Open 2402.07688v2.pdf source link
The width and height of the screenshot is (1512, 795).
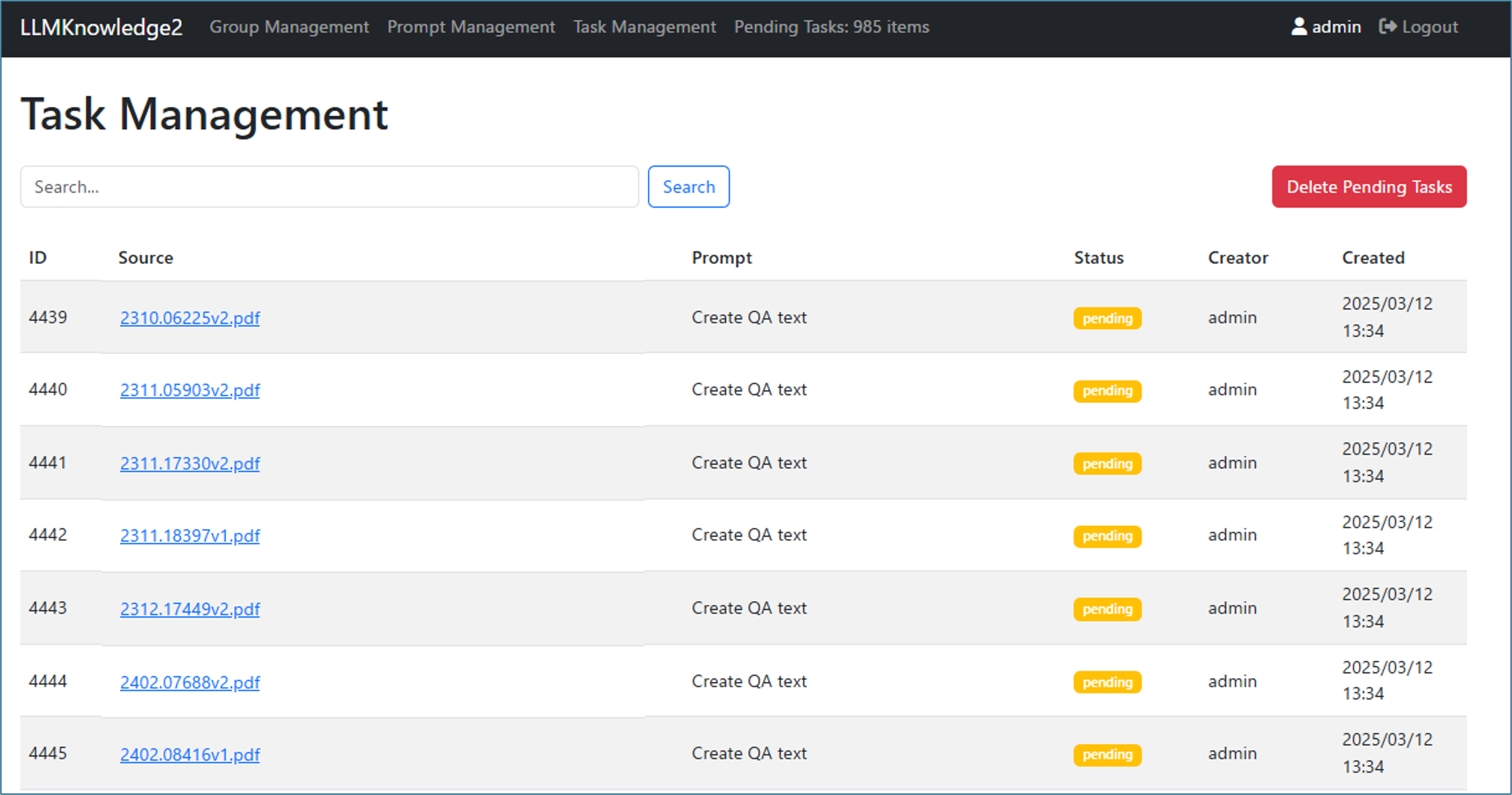point(189,682)
